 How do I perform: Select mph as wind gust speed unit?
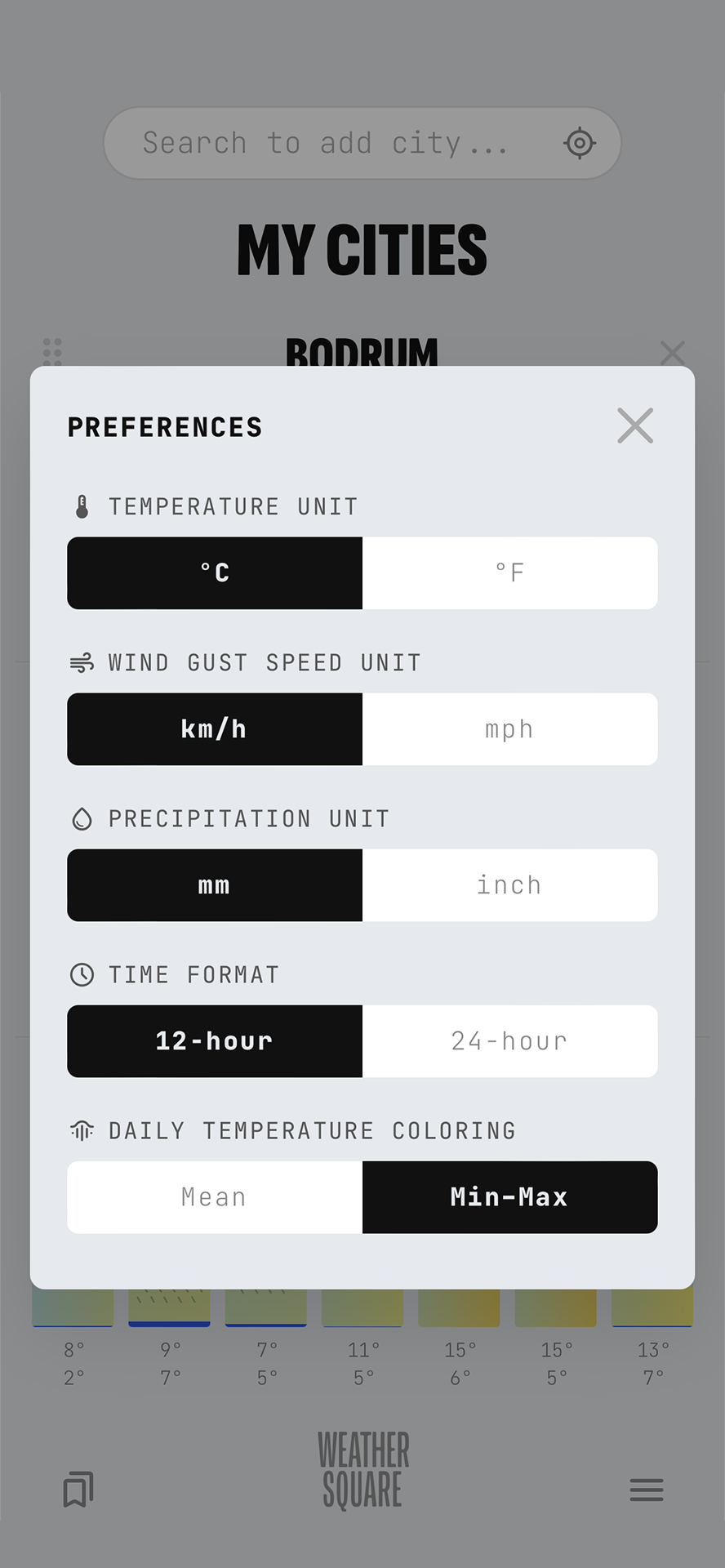(x=509, y=728)
